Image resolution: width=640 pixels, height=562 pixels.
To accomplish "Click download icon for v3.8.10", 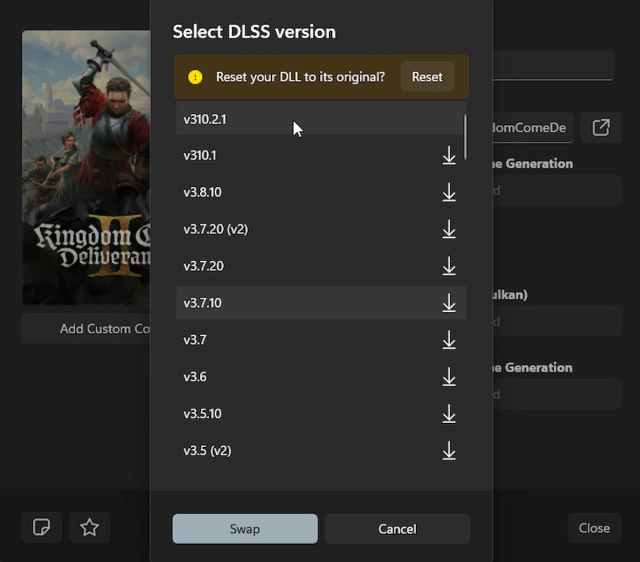I will click(449, 192).
